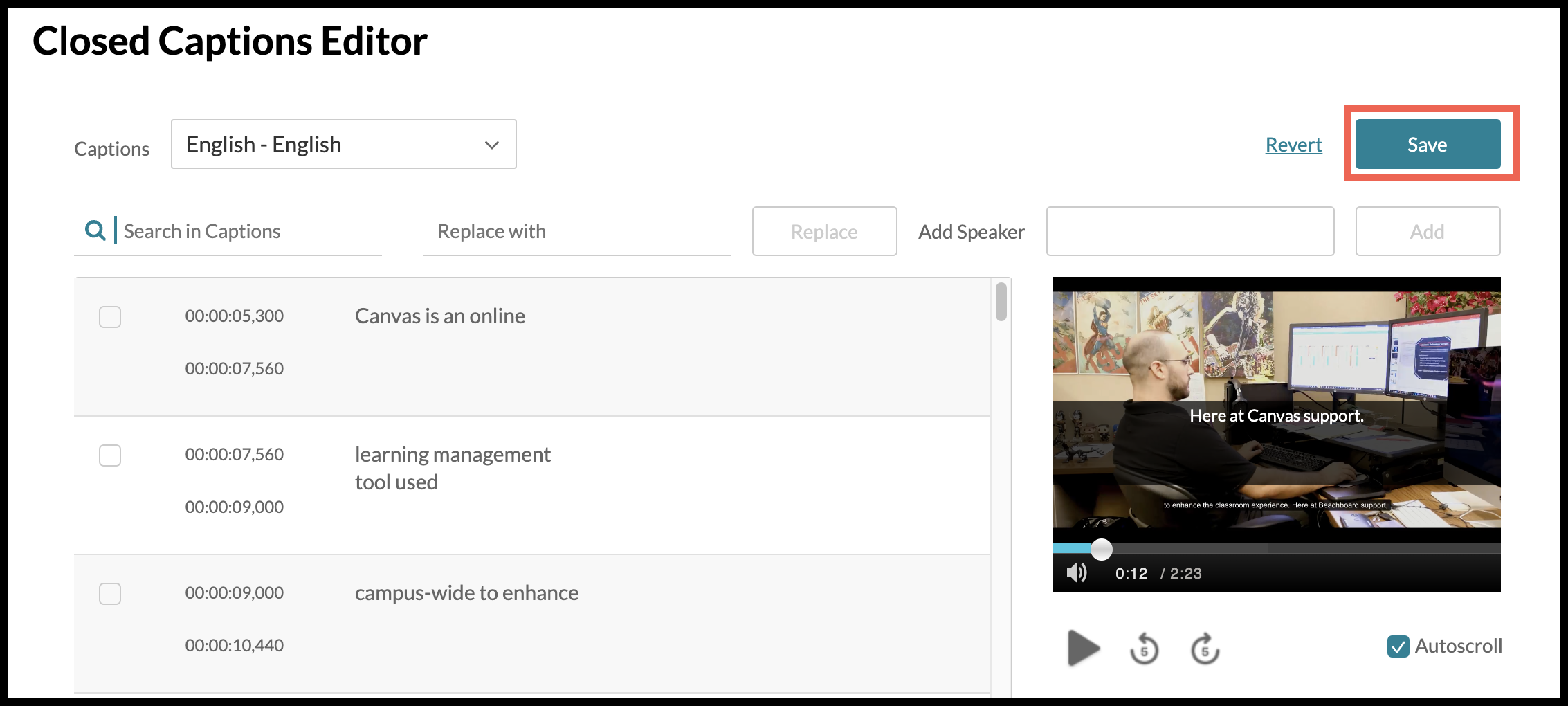Click the Add speaker button
Image resolution: width=1568 pixels, height=706 pixels.
pyautogui.click(x=1428, y=232)
